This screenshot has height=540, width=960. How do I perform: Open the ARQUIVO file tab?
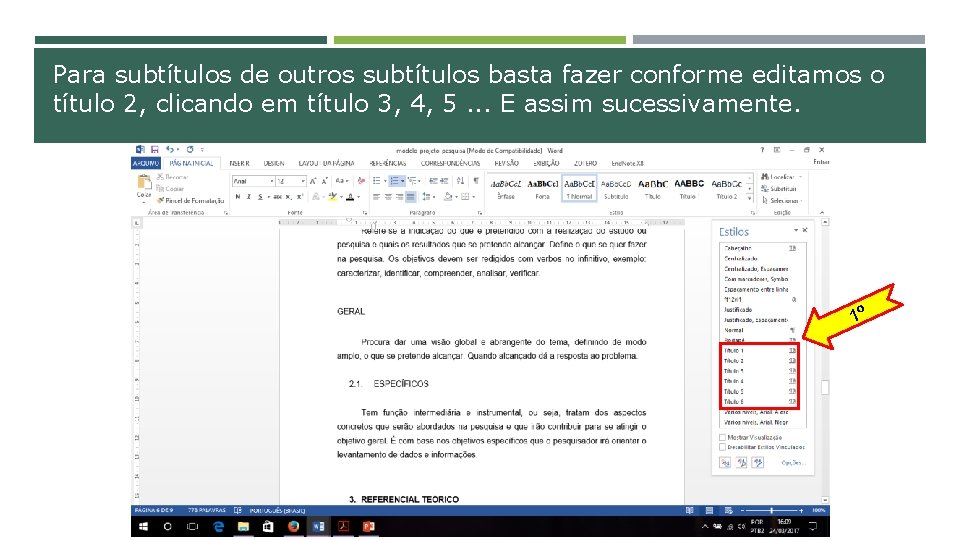click(146, 163)
